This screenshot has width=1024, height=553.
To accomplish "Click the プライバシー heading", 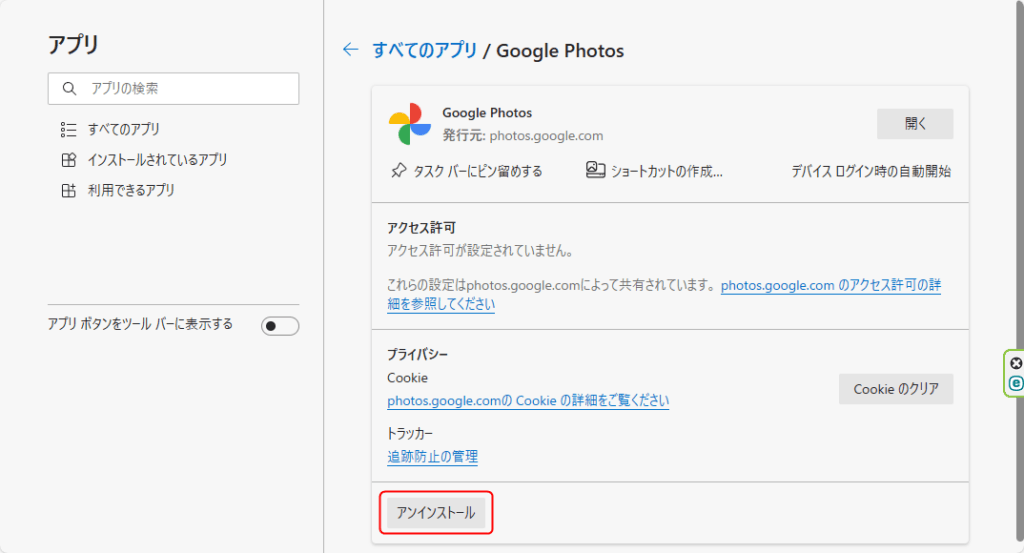I will click(x=417, y=355).
